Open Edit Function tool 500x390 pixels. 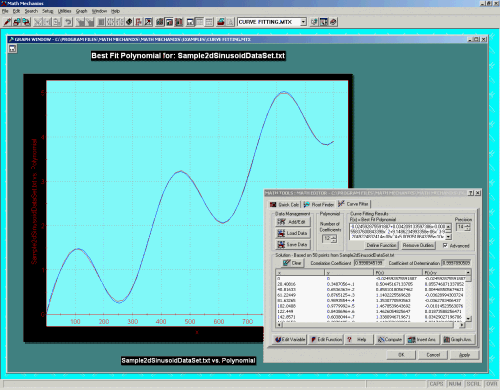(x=326, y=339)
